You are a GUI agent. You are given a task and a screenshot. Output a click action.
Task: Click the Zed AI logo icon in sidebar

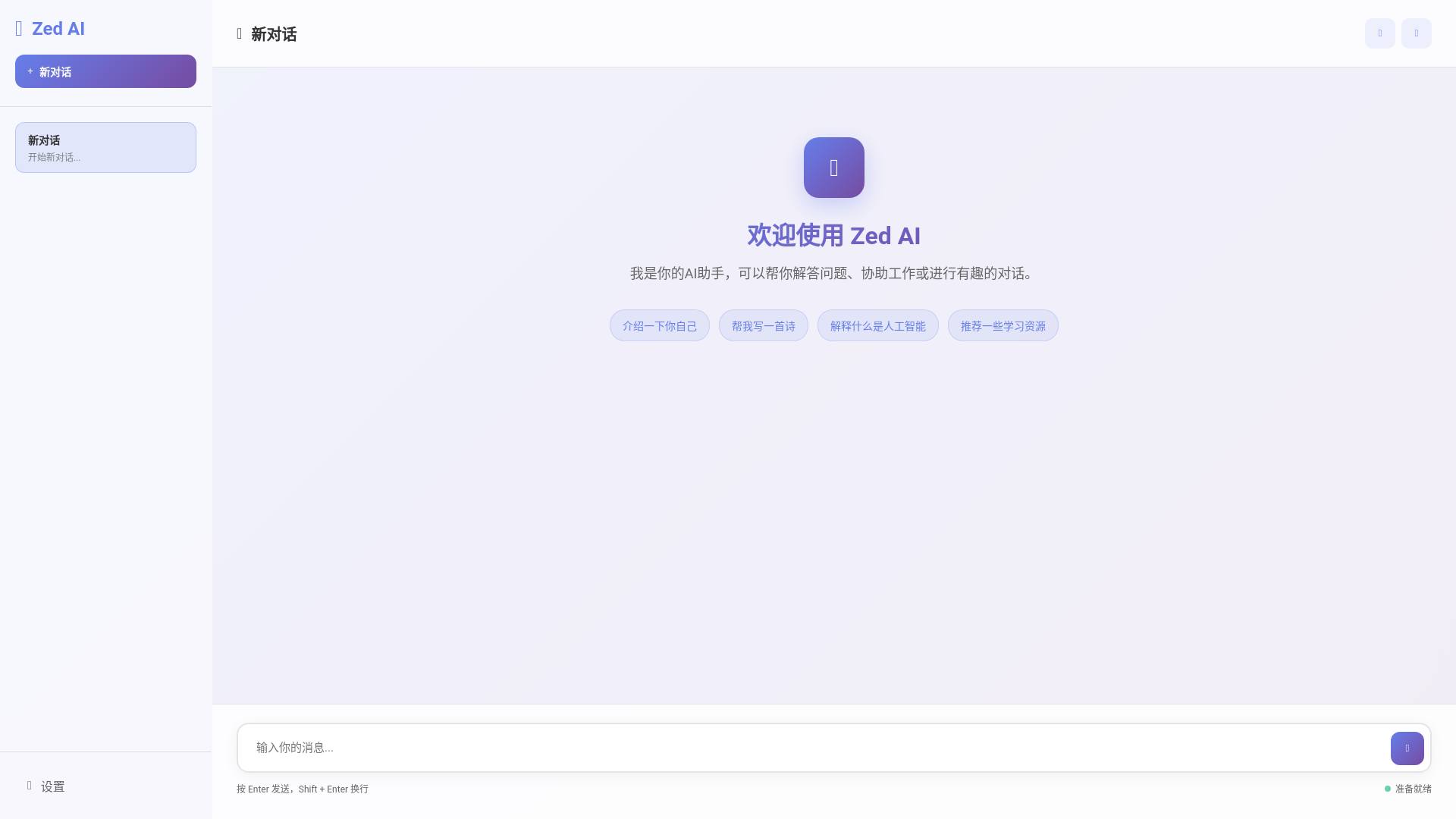pos(19,29)
